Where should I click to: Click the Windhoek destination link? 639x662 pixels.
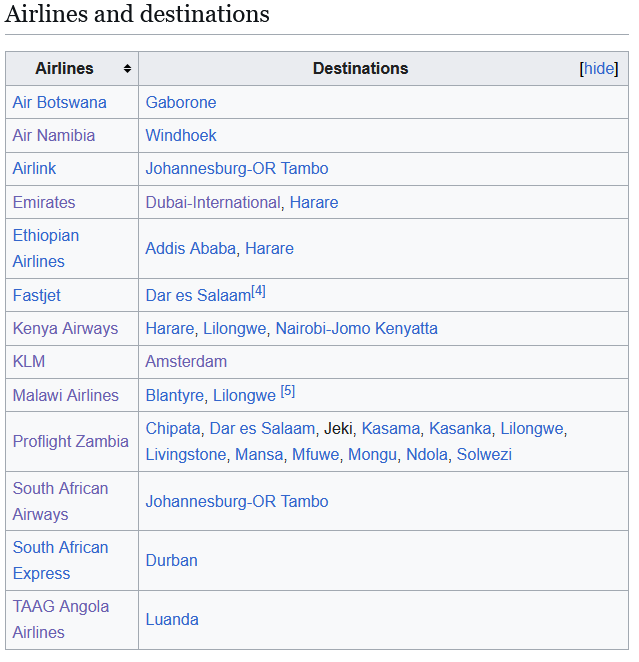click(x=181, y=135)
